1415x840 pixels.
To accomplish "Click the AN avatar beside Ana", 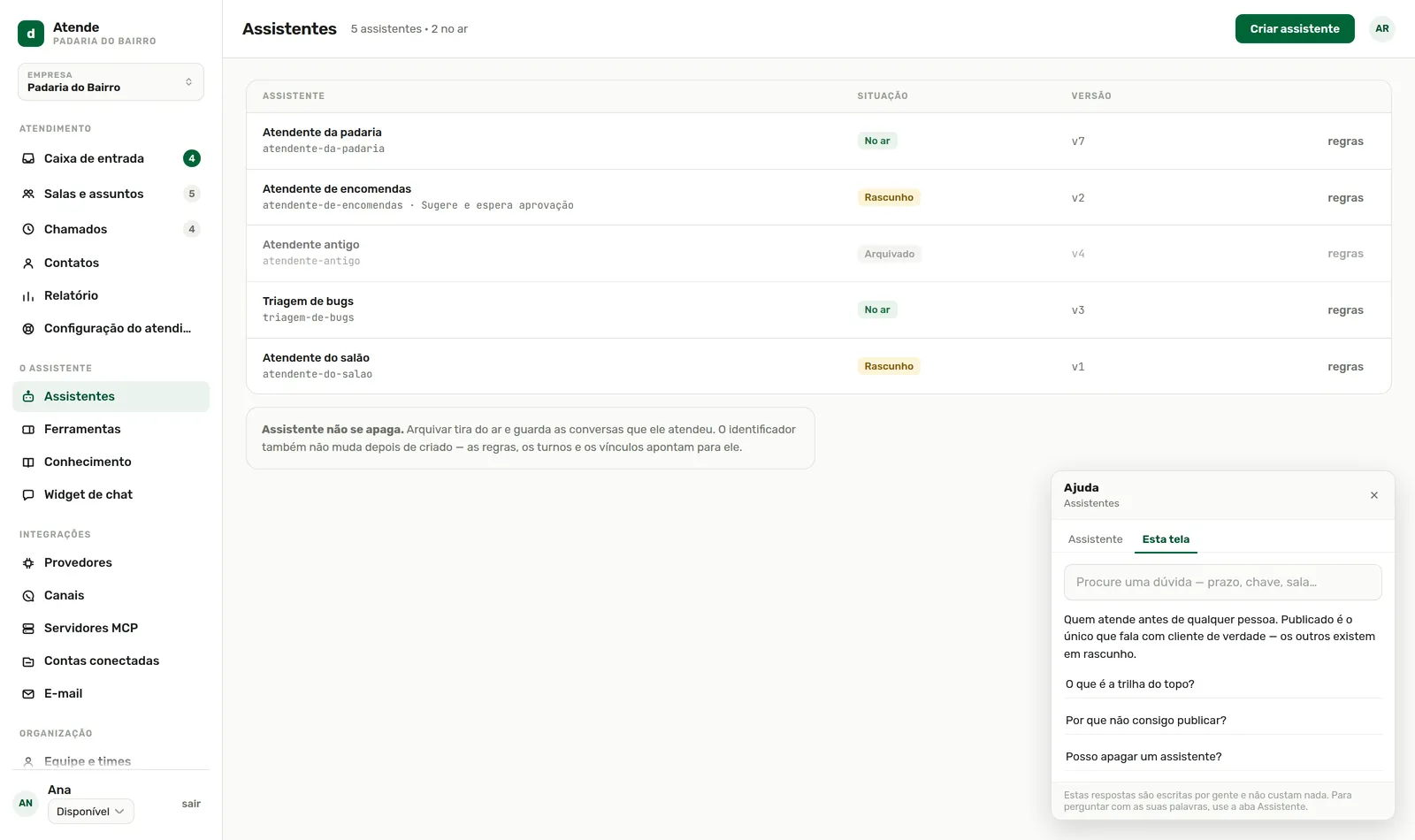I will coord(26,804).
